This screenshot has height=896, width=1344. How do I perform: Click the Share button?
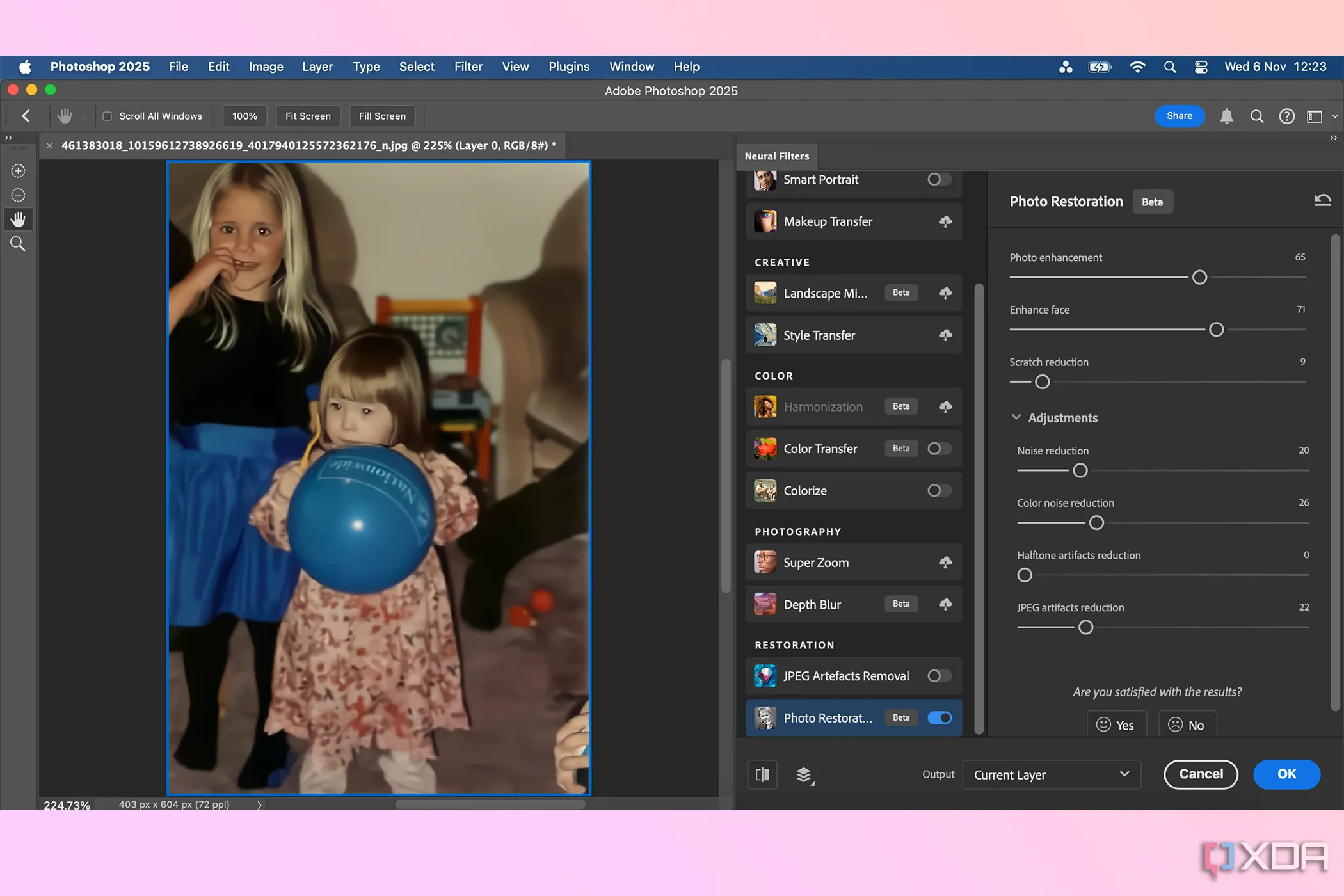[1179, 116]
